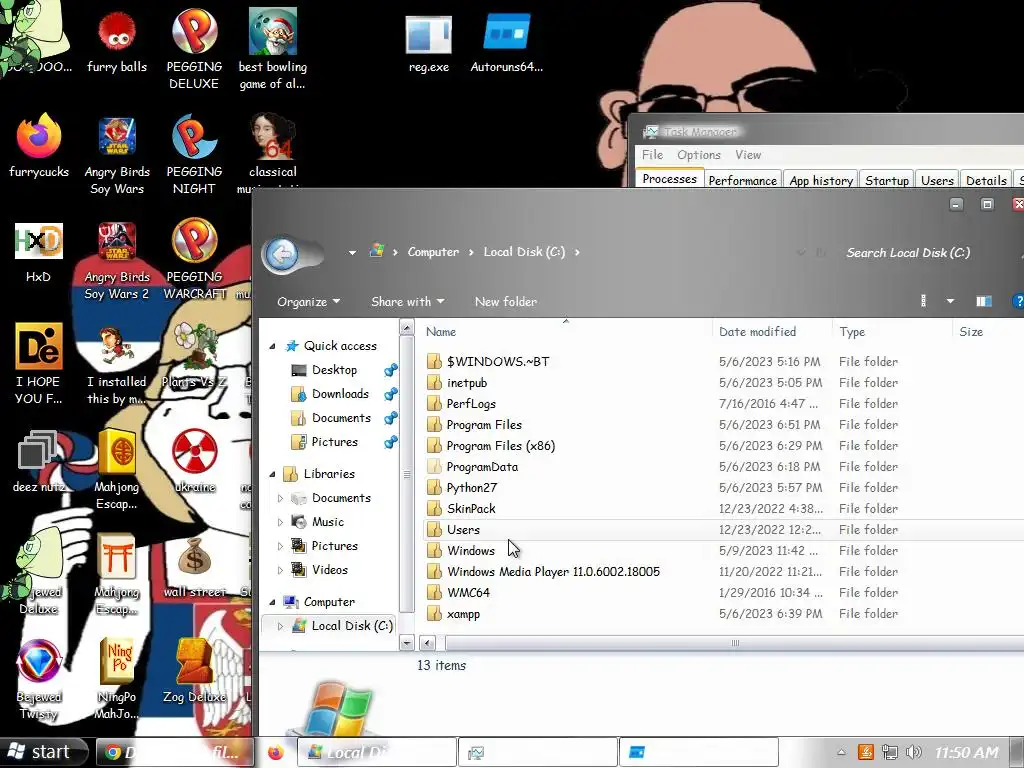Viewport: 1024px width, 768px height.
Task: Select ukraine radiation icon
Action: pyautogui.click(x=195, y=461)
